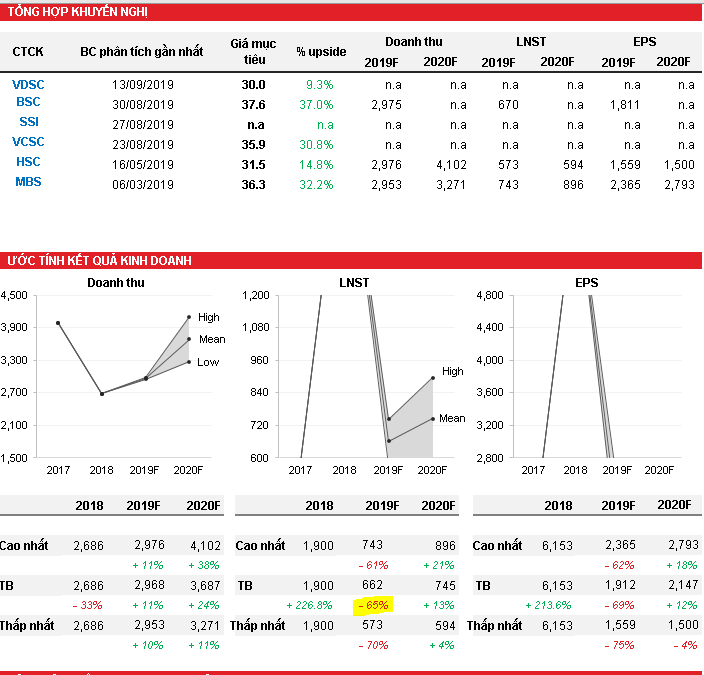Click the BSC brokerage link
The width and height of the screenshot is (704, 675).
[x=28, y=102]
